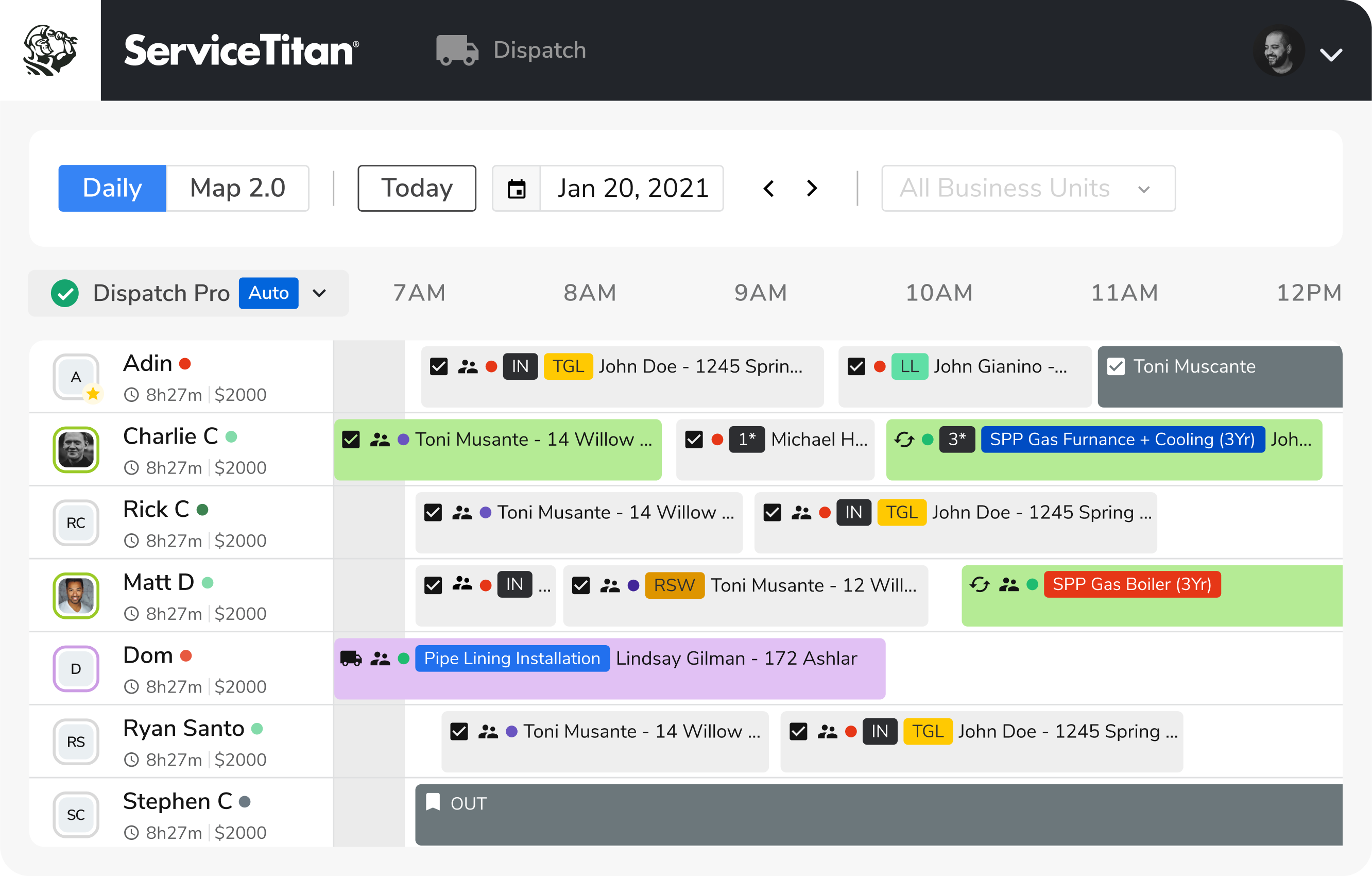This screenshot has height=876, width=1372.
Task: Toggle the Toni Muscante job checkbox
Action: [x=1116, y=366]
